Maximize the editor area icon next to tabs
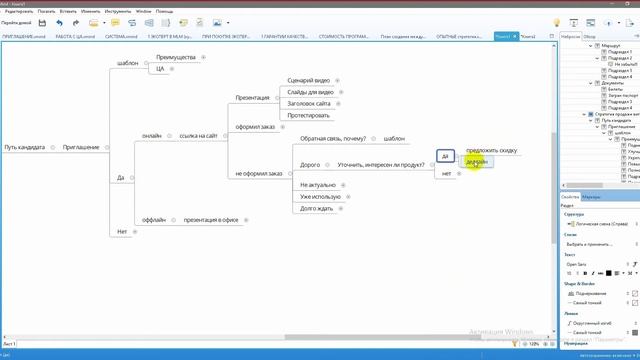640x360 pixels. tap(552, 36)
